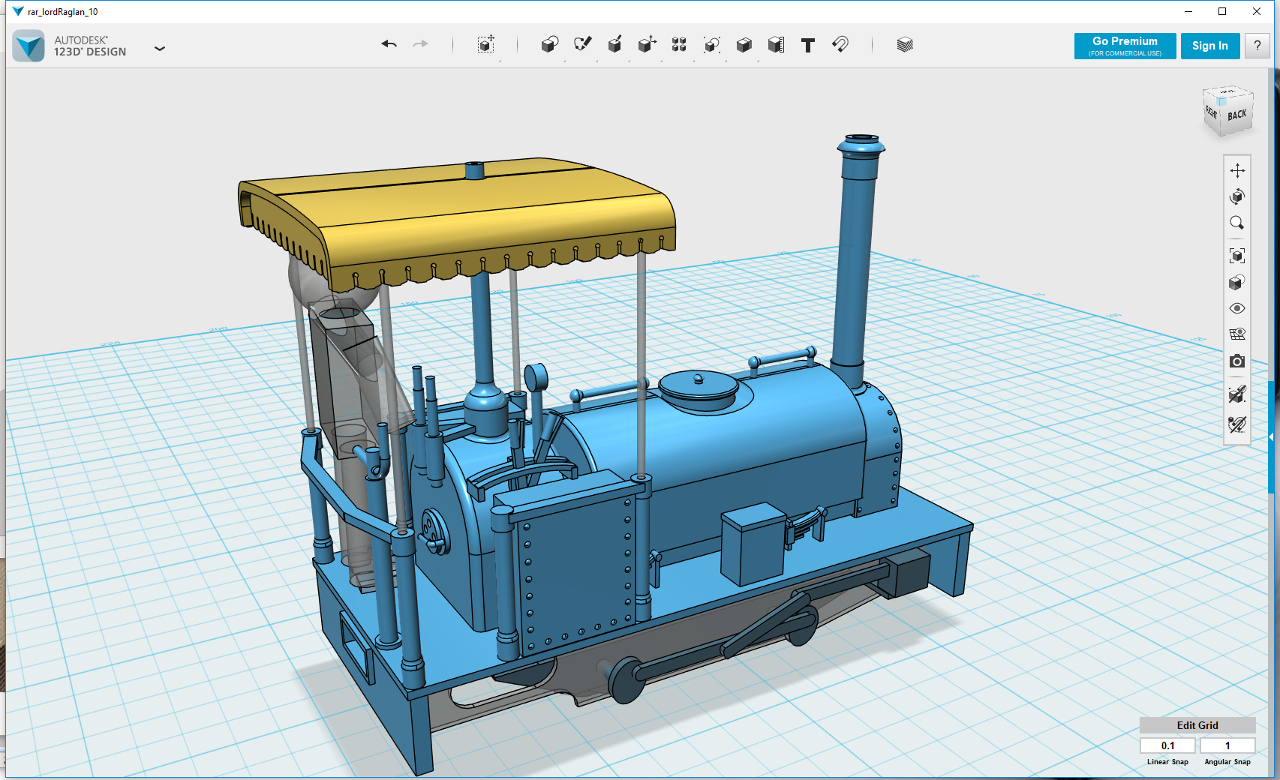Image resolution: width=1280 pixels, height=780 pixels.
Task: Click the Angular Snap value field
Action: pyautogui.click(x=1227, y=745)
